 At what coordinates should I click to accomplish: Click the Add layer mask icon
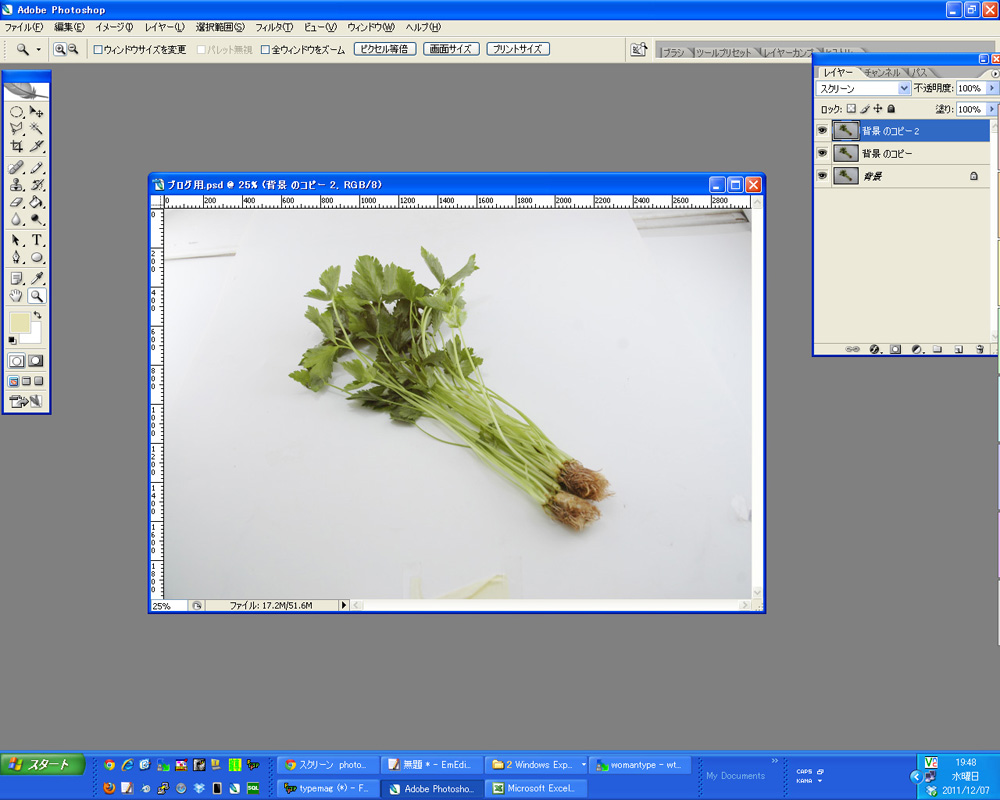[x=895, y=349]
